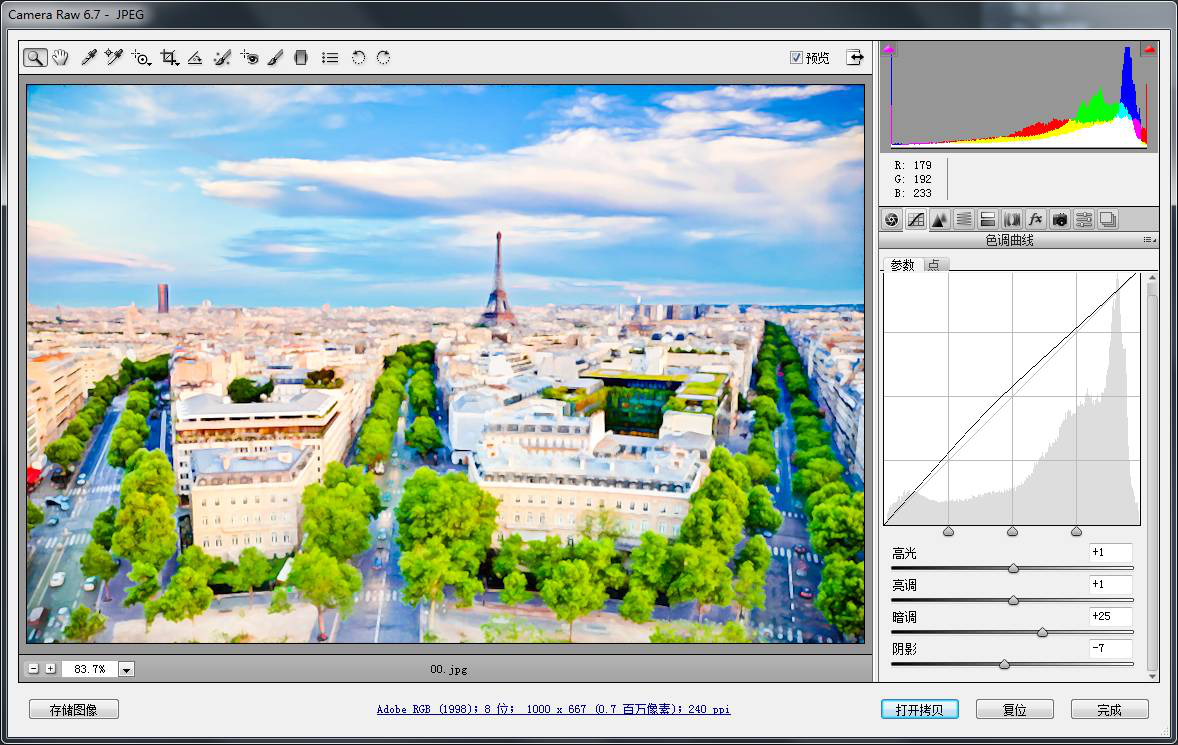
Task: Select the Graduated Filter tool
Action: (x=301, y=58)
